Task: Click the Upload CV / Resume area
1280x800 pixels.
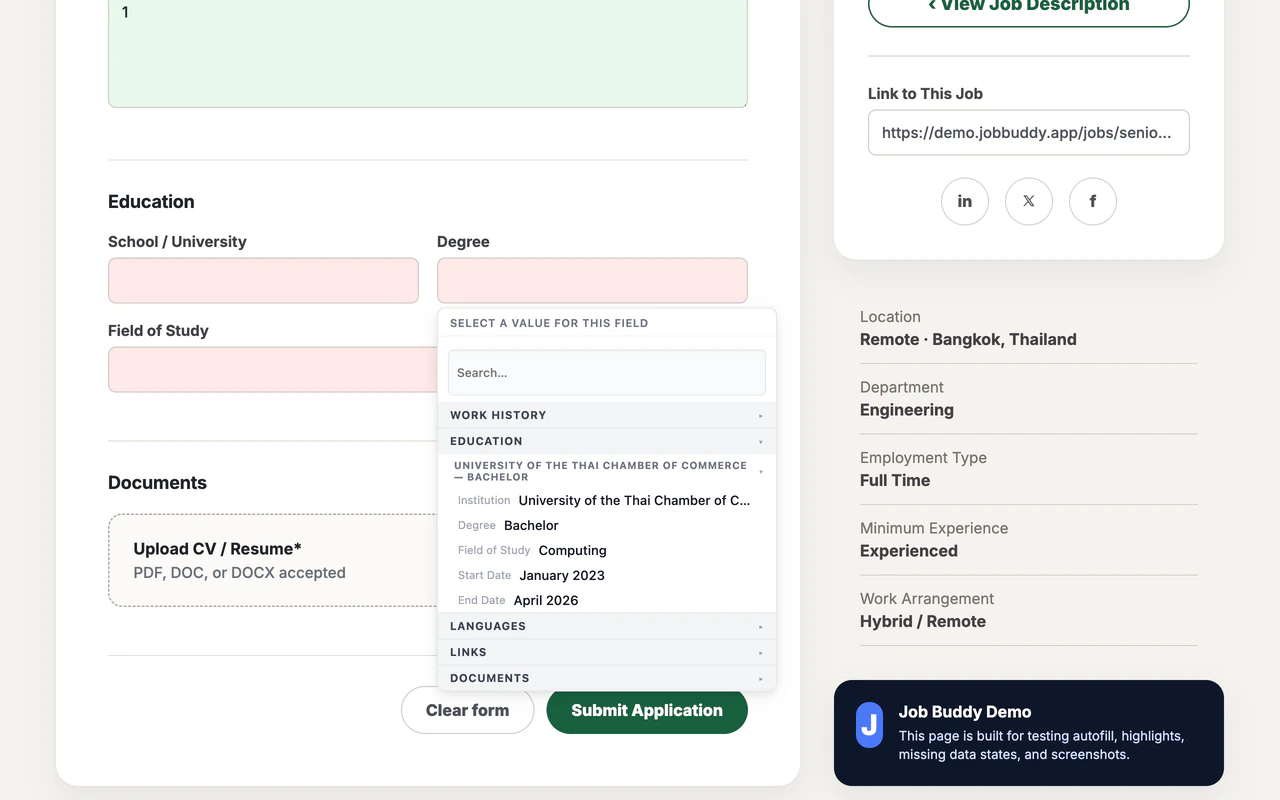Action: (273, 560)
